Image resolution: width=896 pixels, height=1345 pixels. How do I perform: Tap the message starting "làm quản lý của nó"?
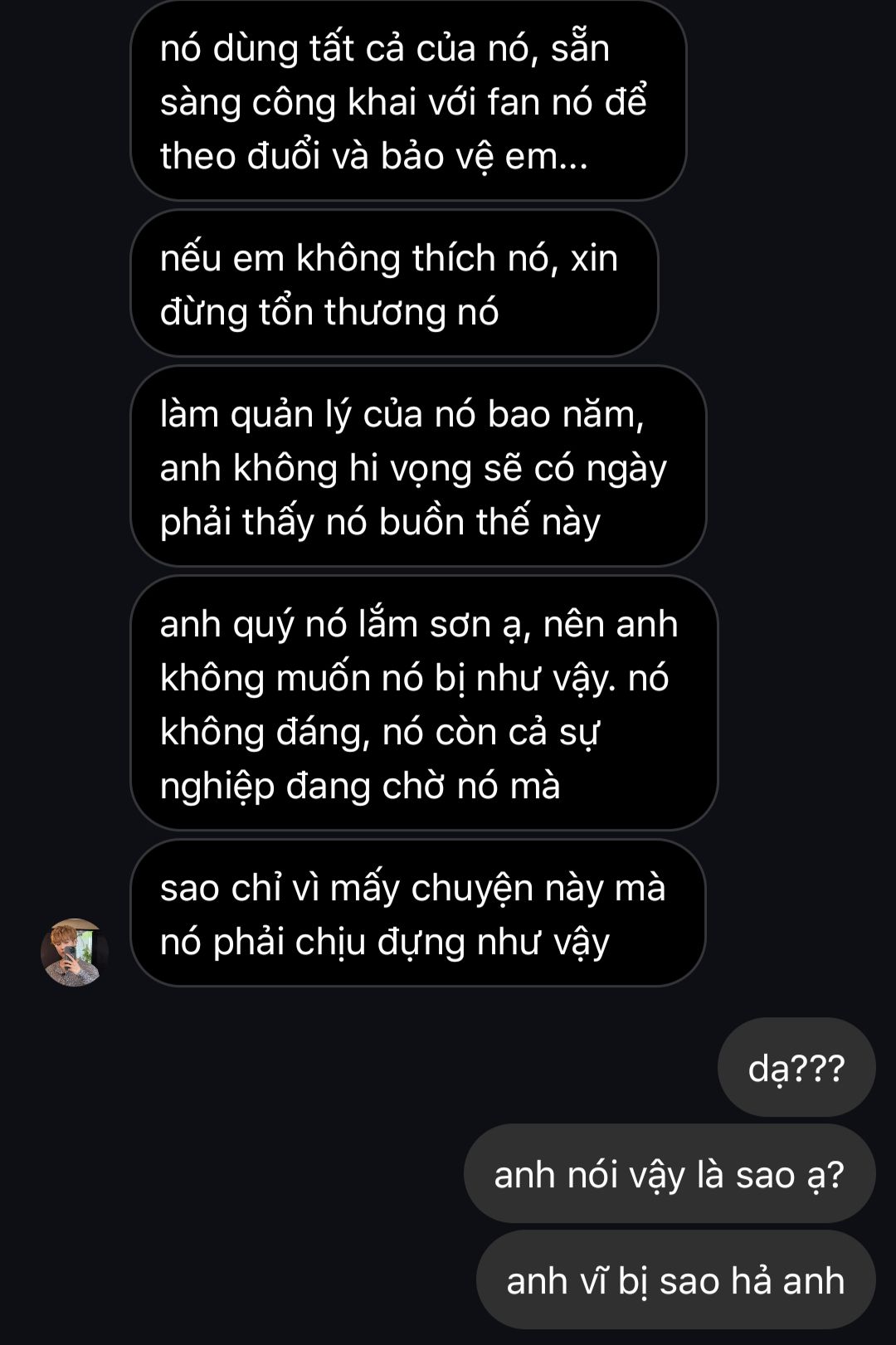point(418,467)
